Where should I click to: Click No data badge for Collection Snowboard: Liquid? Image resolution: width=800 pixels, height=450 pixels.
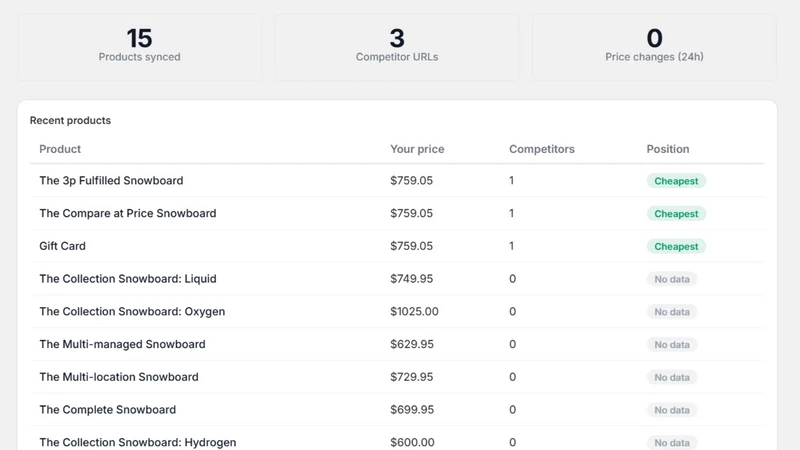(x=672, y=279)
